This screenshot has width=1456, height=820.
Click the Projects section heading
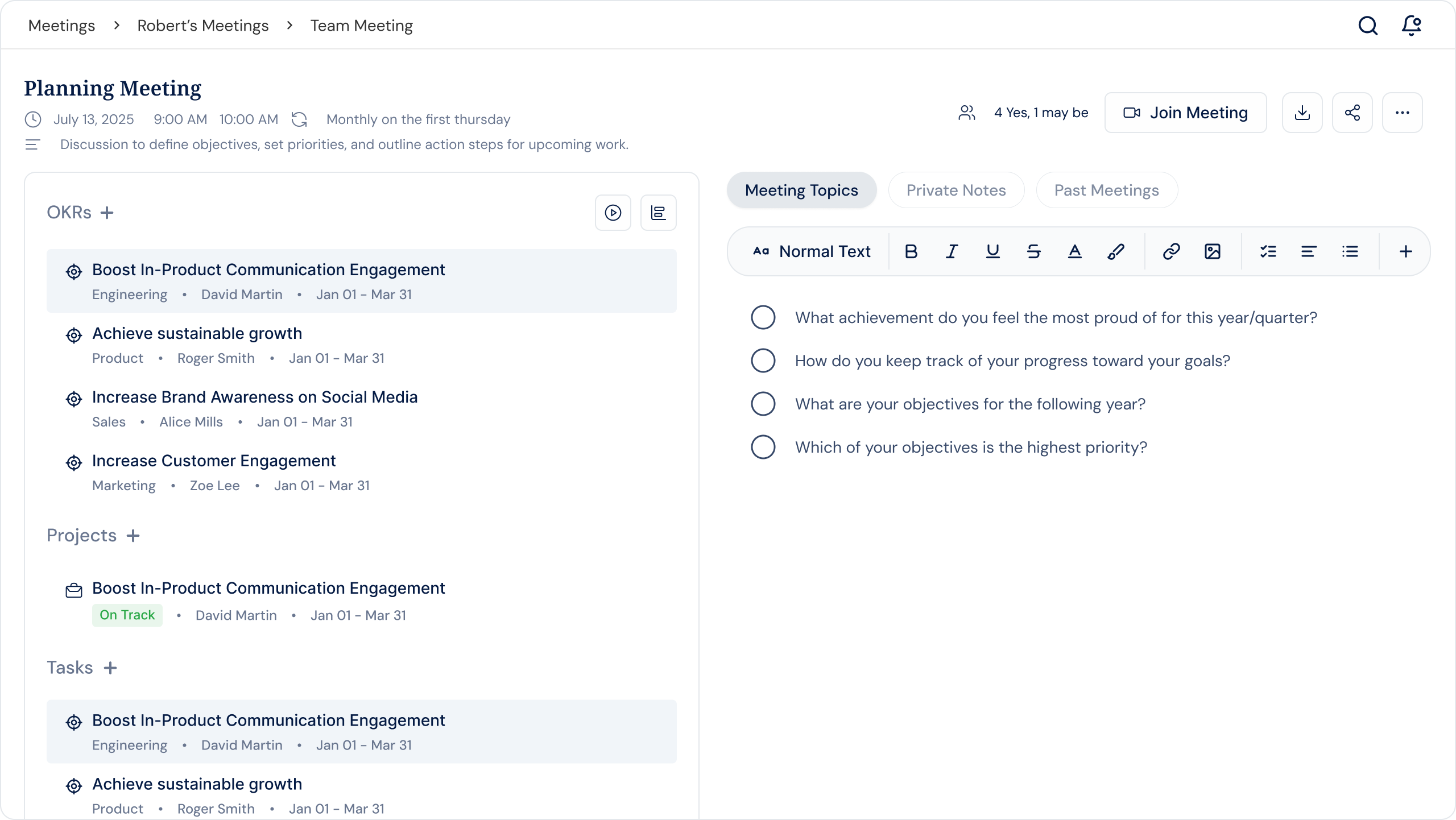81,536
